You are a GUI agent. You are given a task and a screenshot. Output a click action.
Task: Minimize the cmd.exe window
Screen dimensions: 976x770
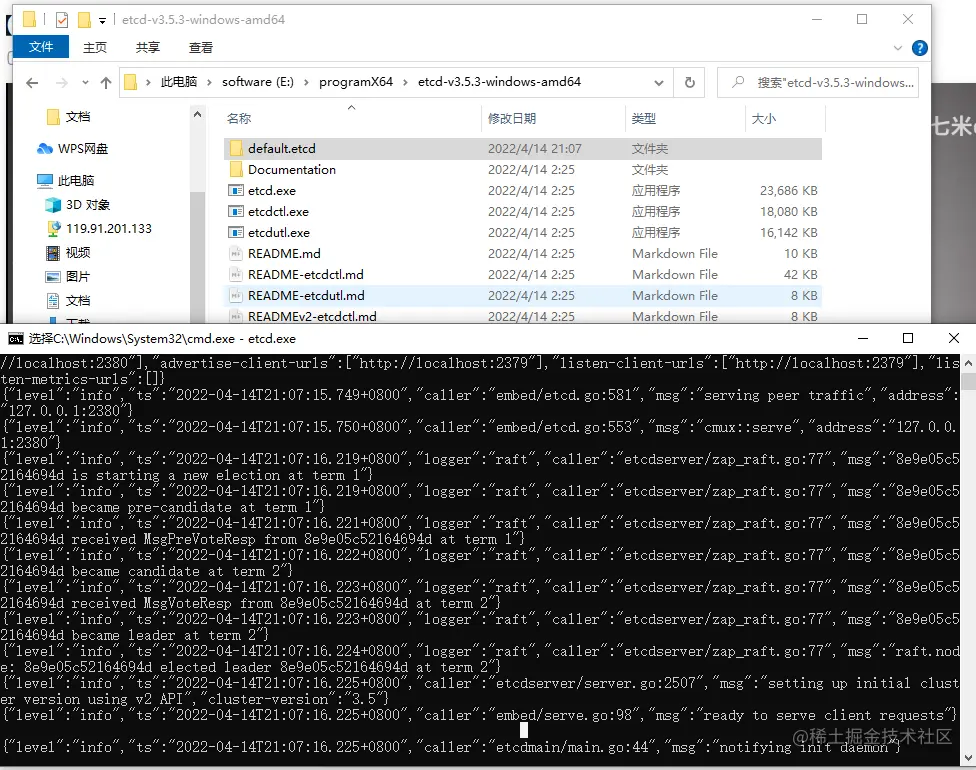coord(863,338)
